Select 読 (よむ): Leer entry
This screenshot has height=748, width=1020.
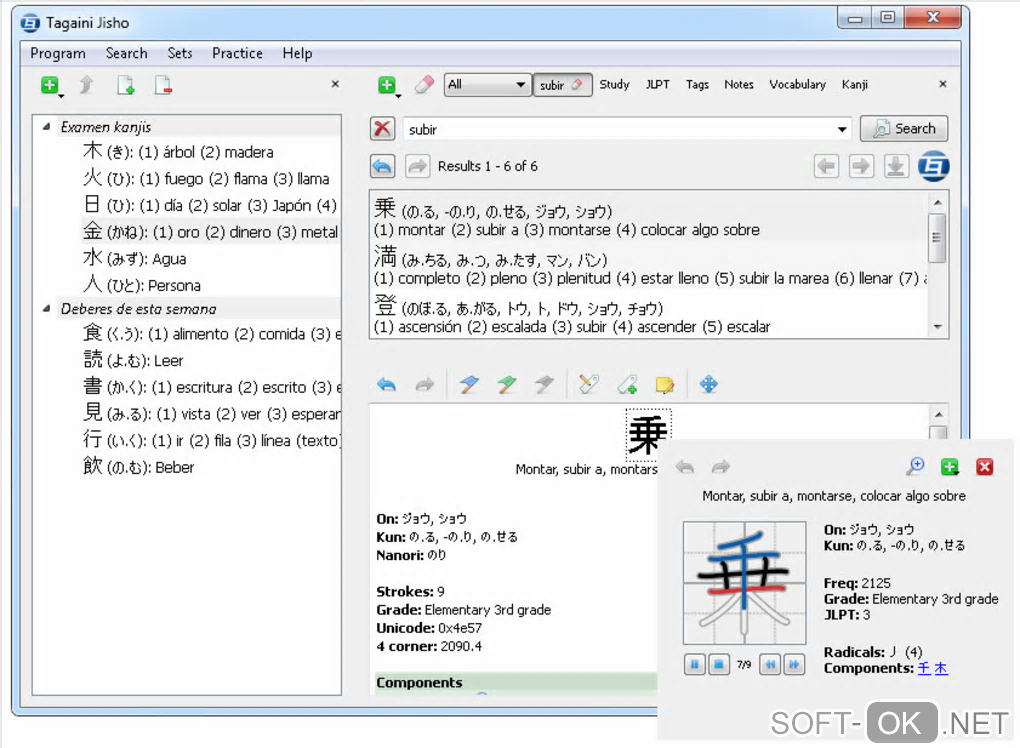(x=133, y=360)
